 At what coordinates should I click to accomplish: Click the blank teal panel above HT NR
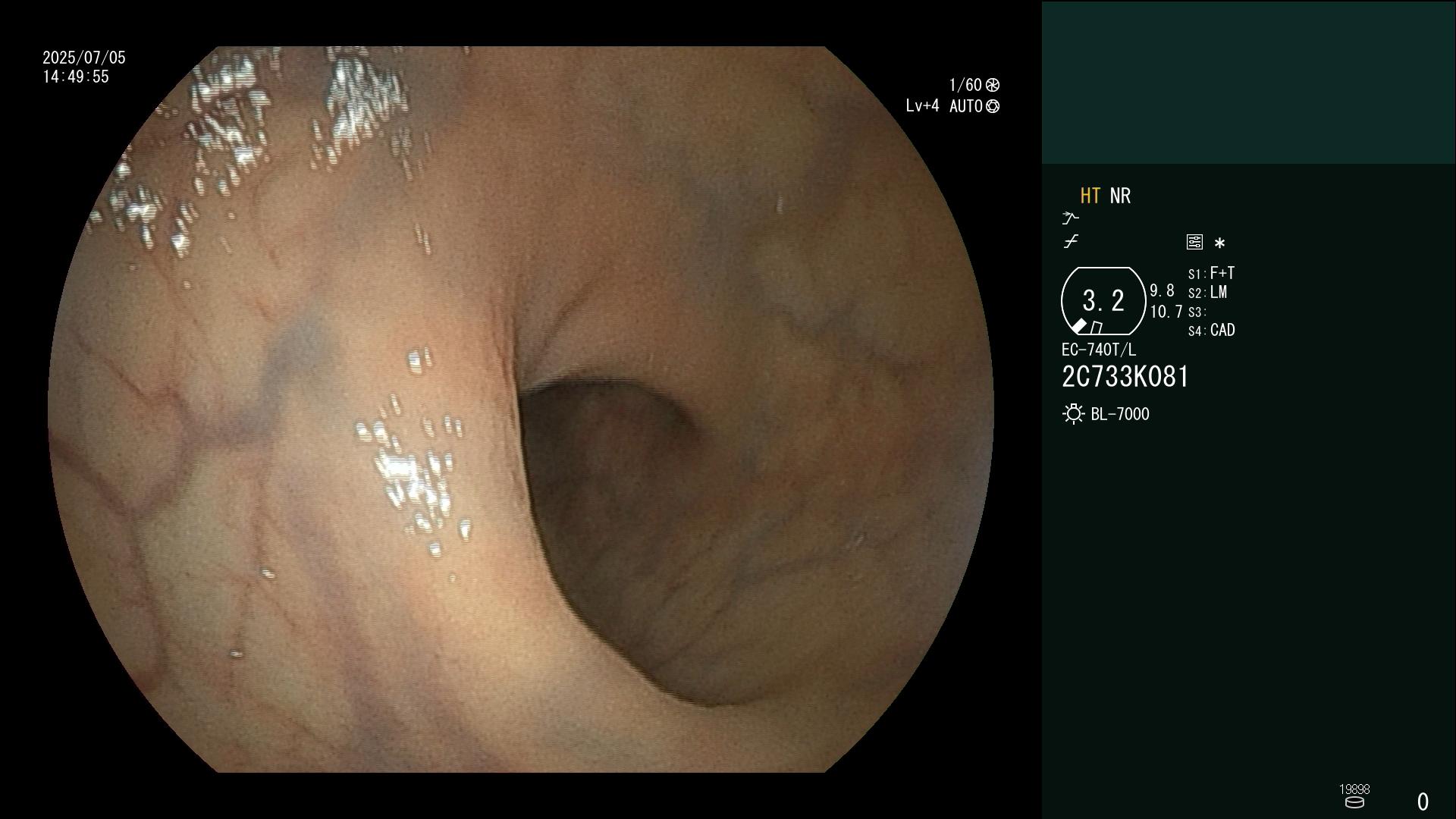tap(1248, 82)
